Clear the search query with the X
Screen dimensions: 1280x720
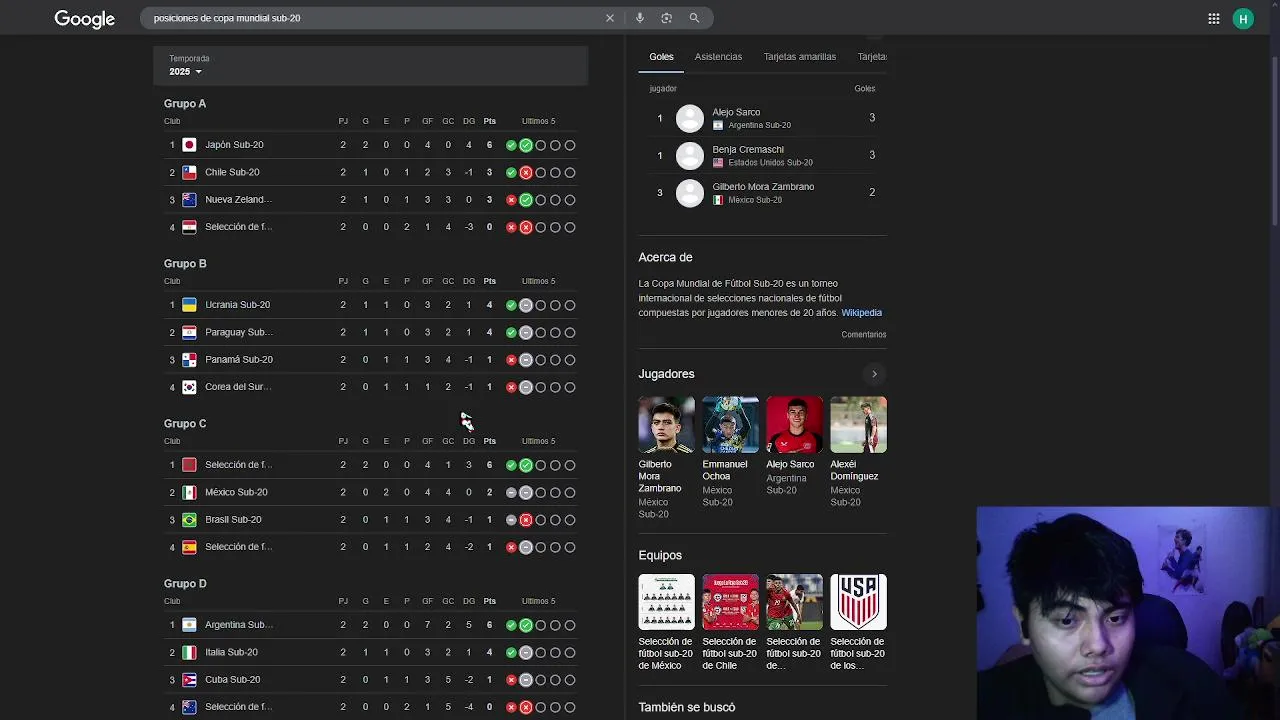point(610,18)
